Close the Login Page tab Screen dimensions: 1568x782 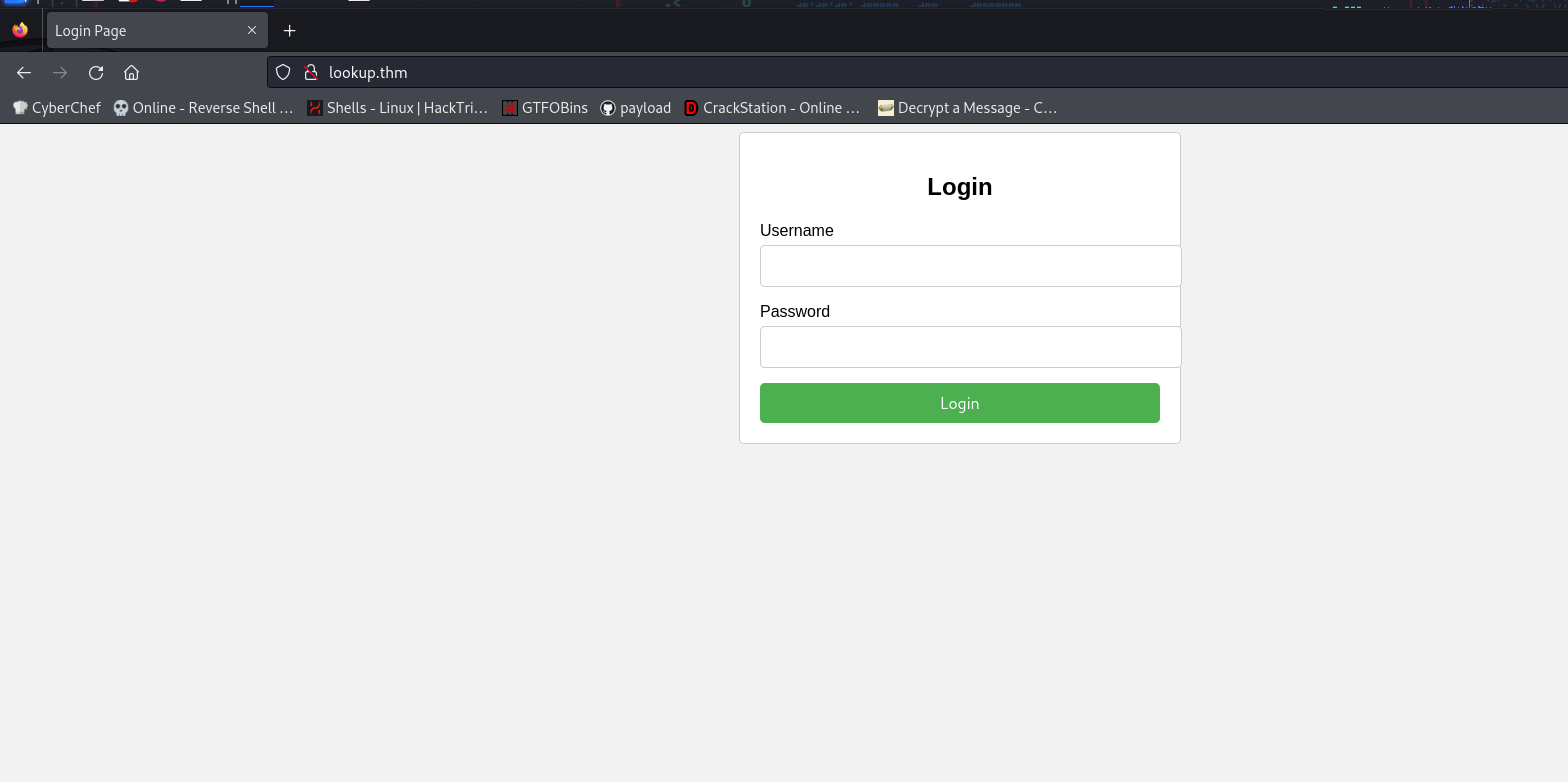(x=252, y=31)
